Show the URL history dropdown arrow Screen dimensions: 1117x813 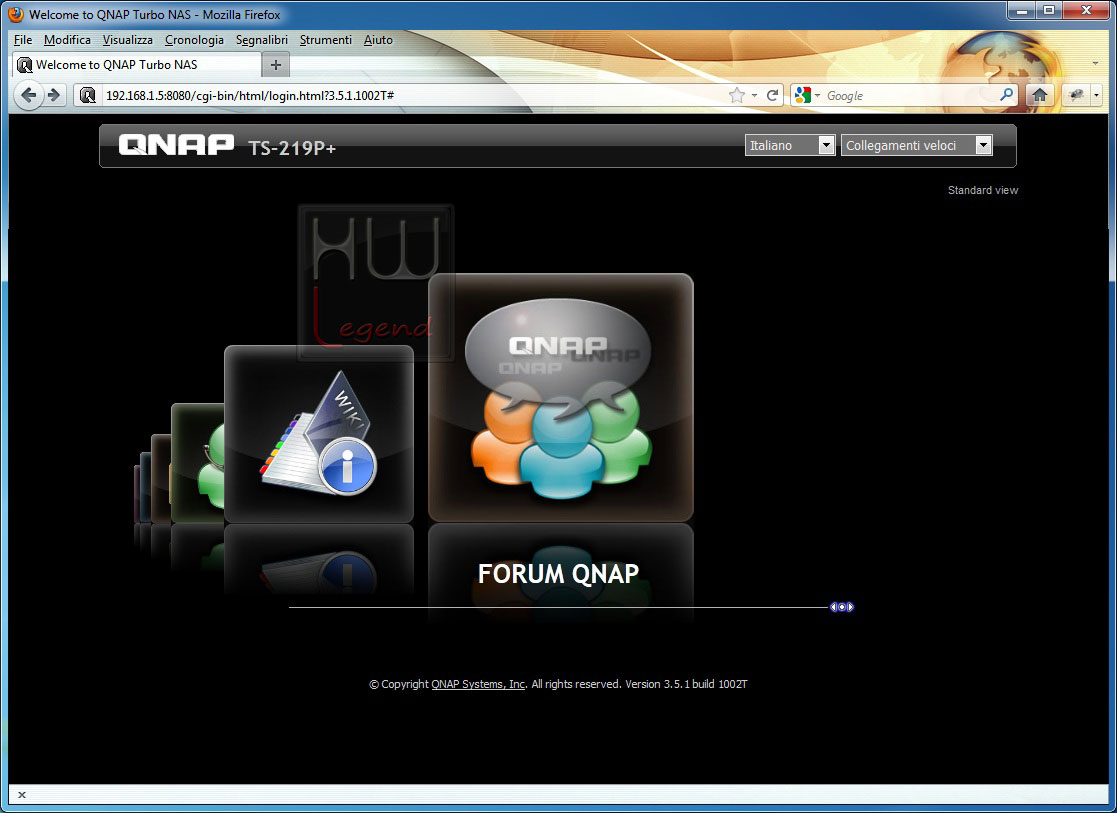point(754,95)
